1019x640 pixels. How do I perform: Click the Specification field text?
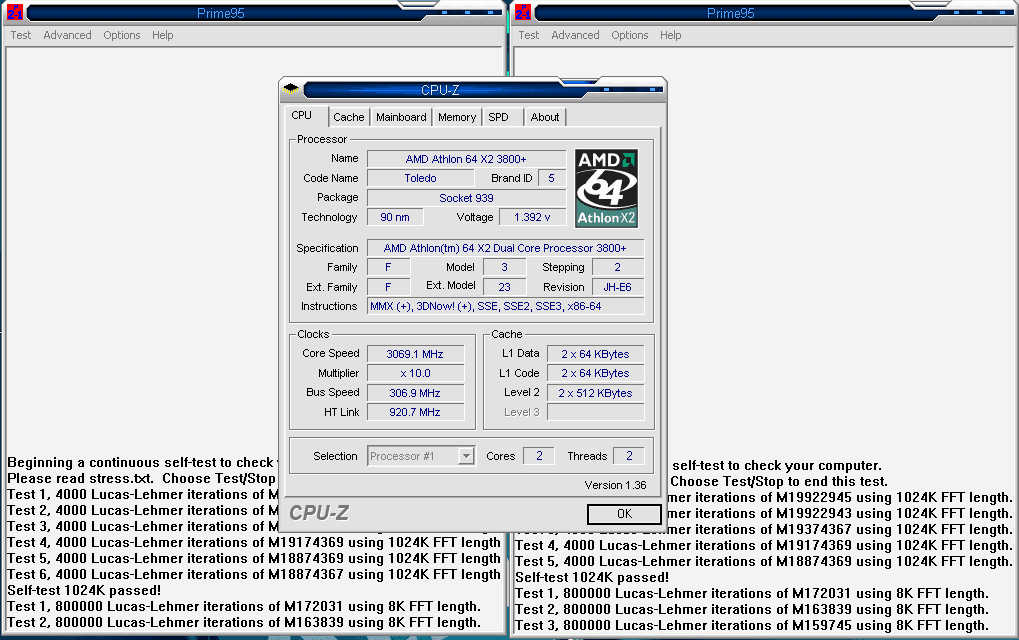pos(505,248)
